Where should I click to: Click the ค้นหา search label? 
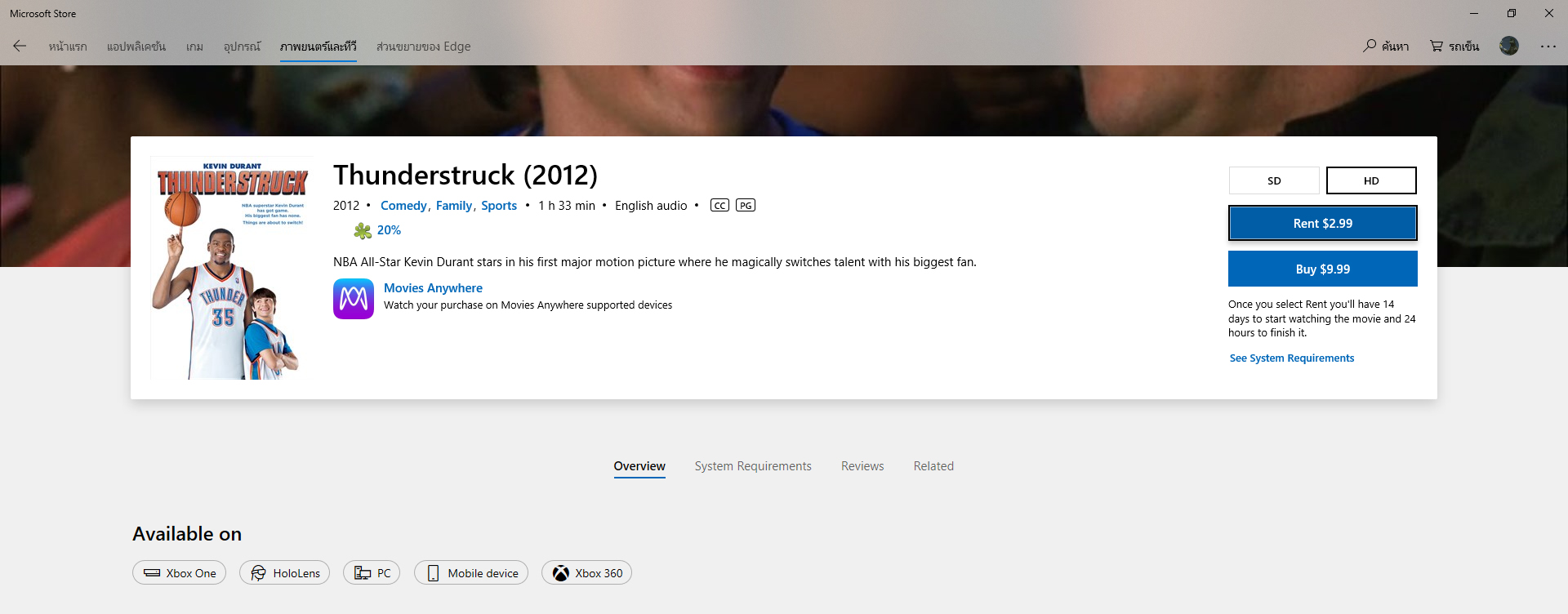[x=1396, y=47]
